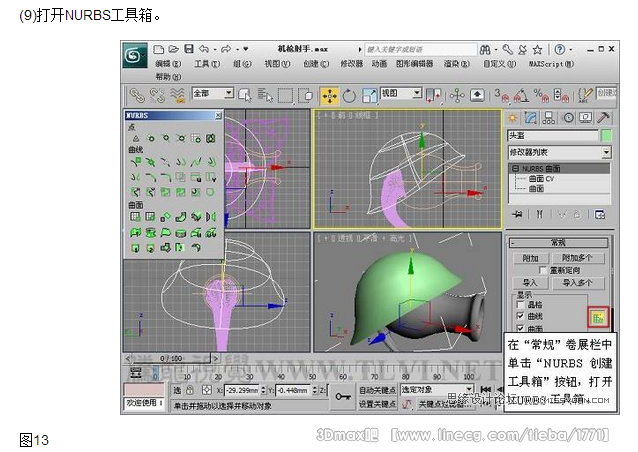The image size is (638, 452).
Task: Open the 修改器列表 modifier list dropdown
Action: tap(560, 153)
